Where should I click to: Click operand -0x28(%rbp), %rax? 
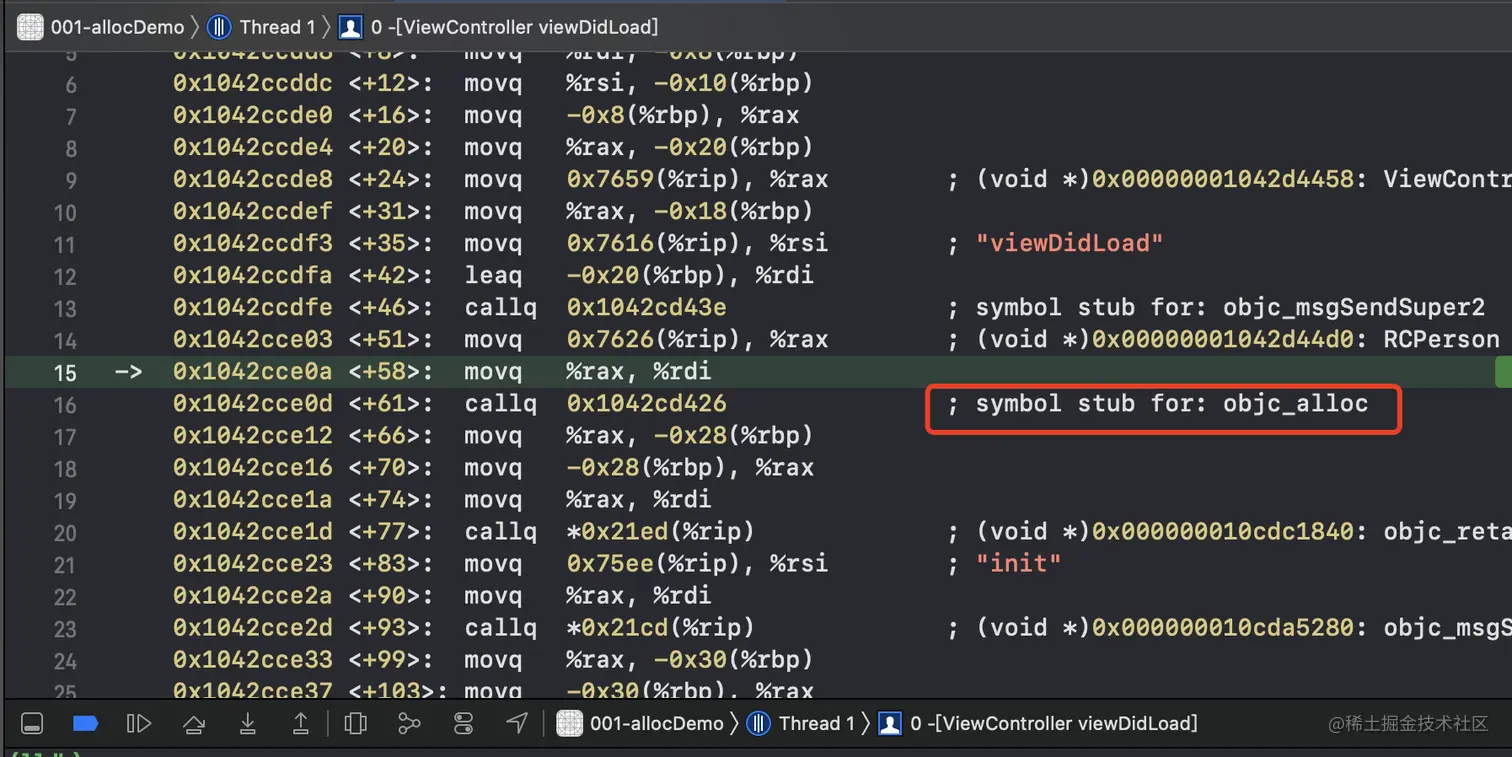(690, 468)
